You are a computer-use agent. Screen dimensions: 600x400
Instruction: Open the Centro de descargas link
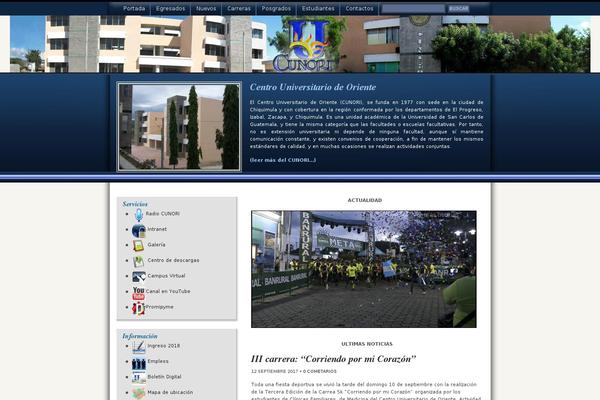pyautogui.click(x=173, y=260)
